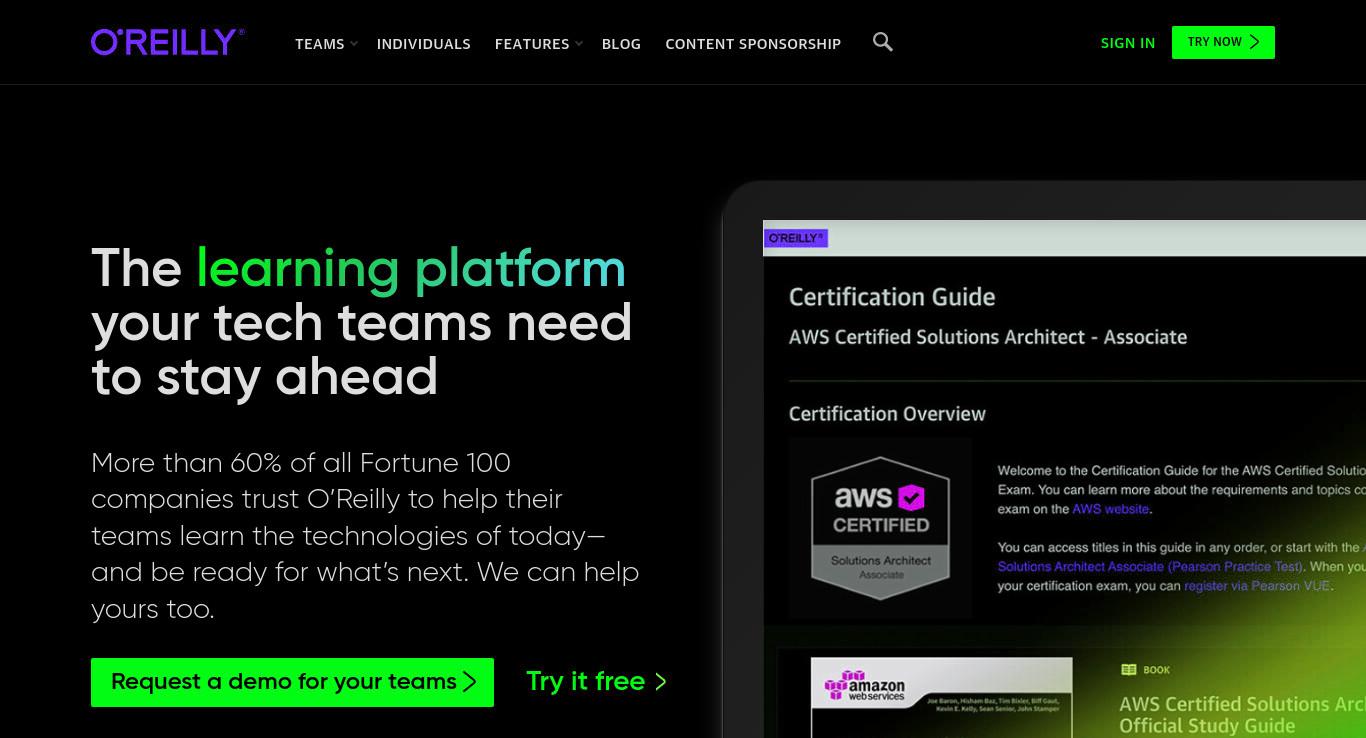
Task: Open Content Sponsorship page
Action: [x=753, y=44]
